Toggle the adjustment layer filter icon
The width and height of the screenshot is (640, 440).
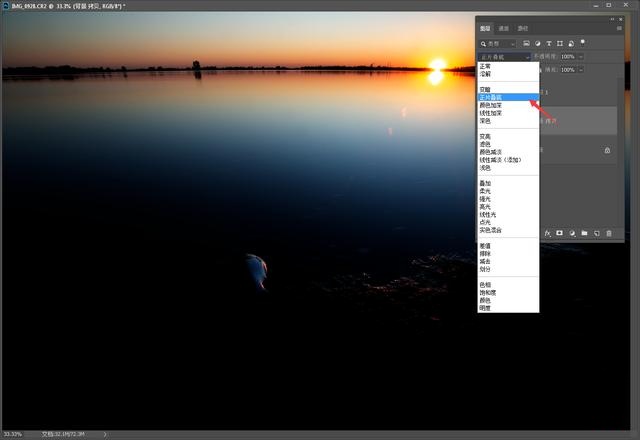tap(538, 43)
